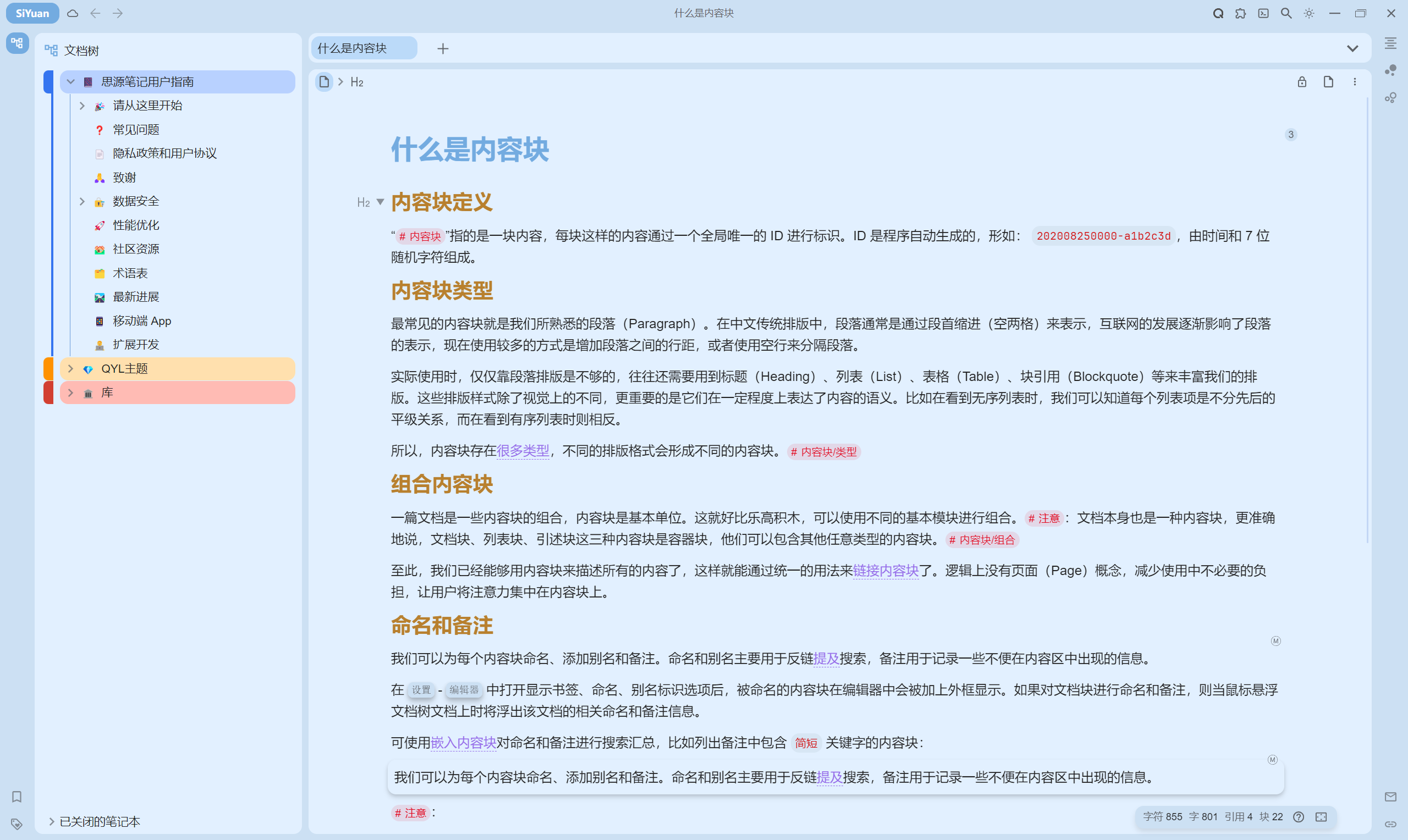Fold the 内容块定义 heading triangle
The image size is (1408, 840).
[x=381, y=202]
